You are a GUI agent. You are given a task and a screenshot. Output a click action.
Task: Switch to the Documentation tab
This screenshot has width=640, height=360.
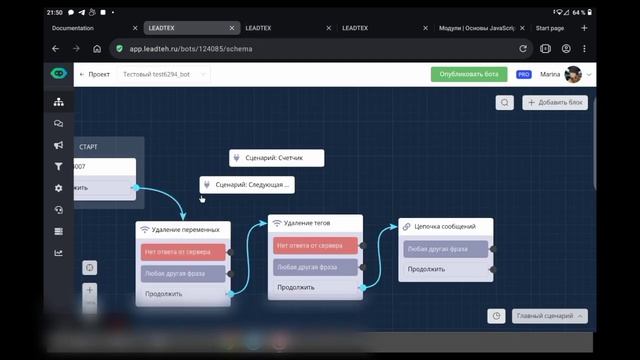(73, 28)
